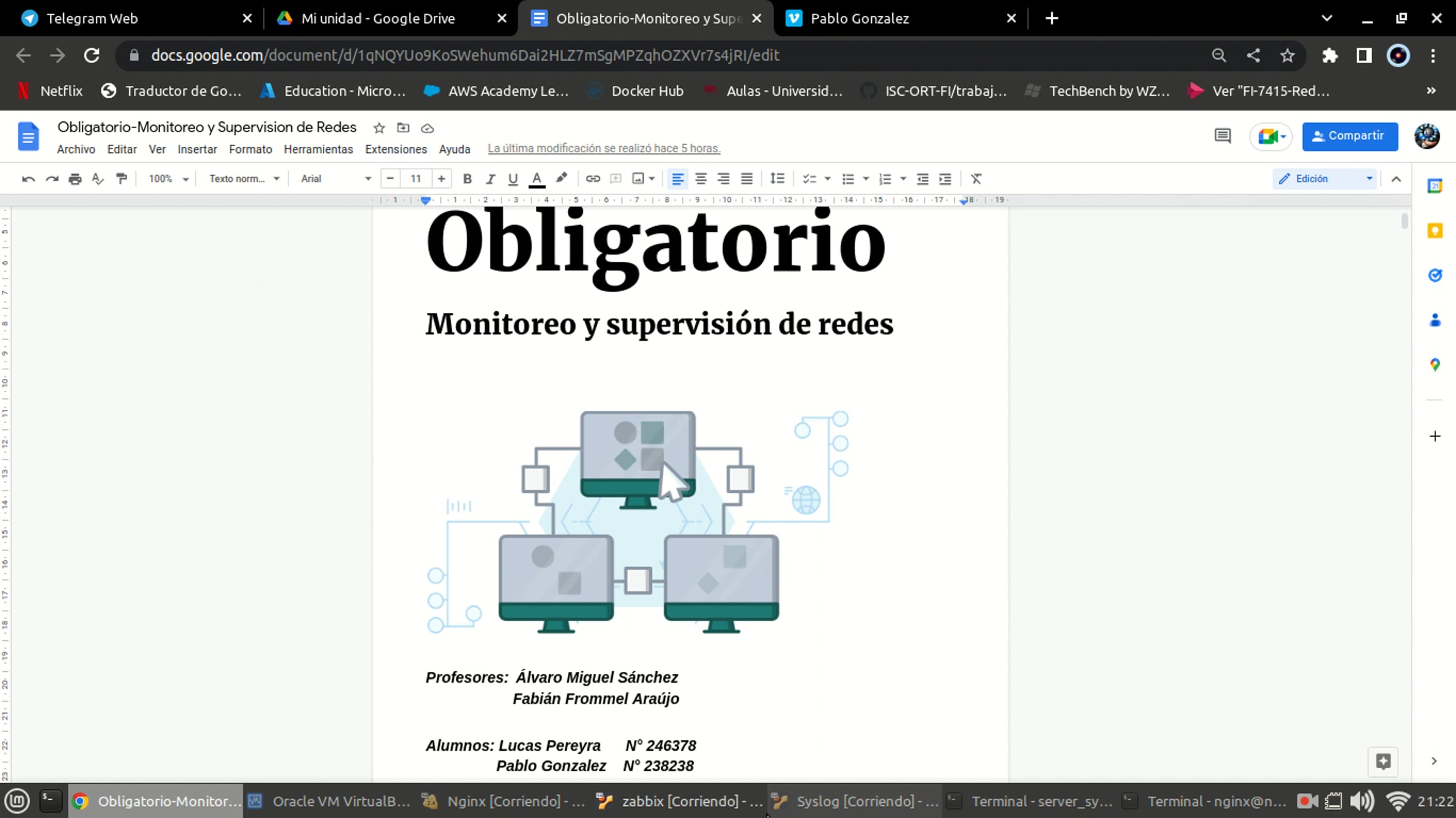Expand the Edición mode dropdown
Screen dimensions: 1456x818
pyautogui.click(x=1325, y=179)
